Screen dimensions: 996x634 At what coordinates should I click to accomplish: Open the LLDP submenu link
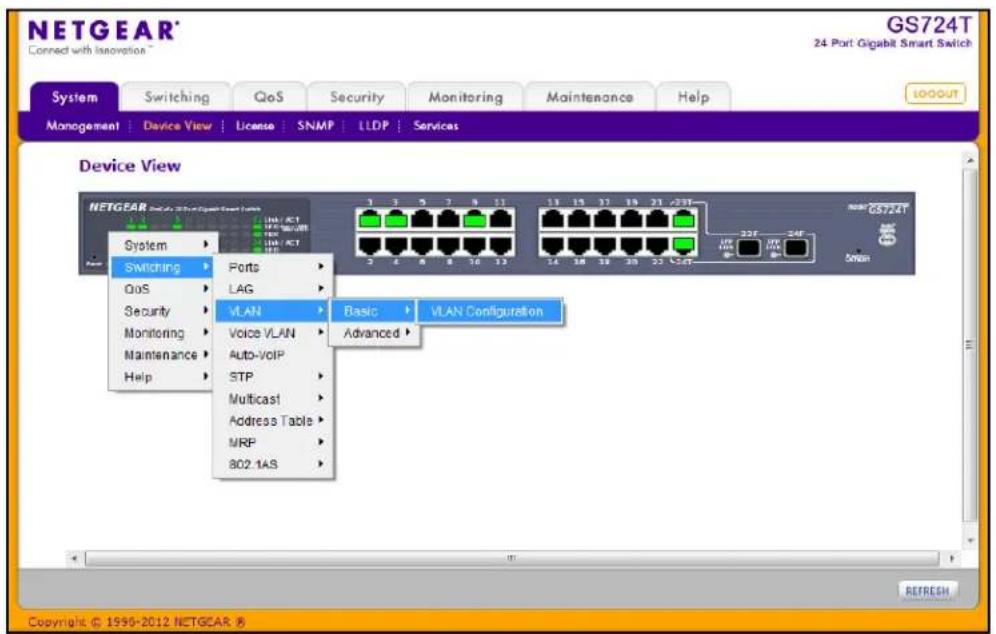click(x=374, y=126)
